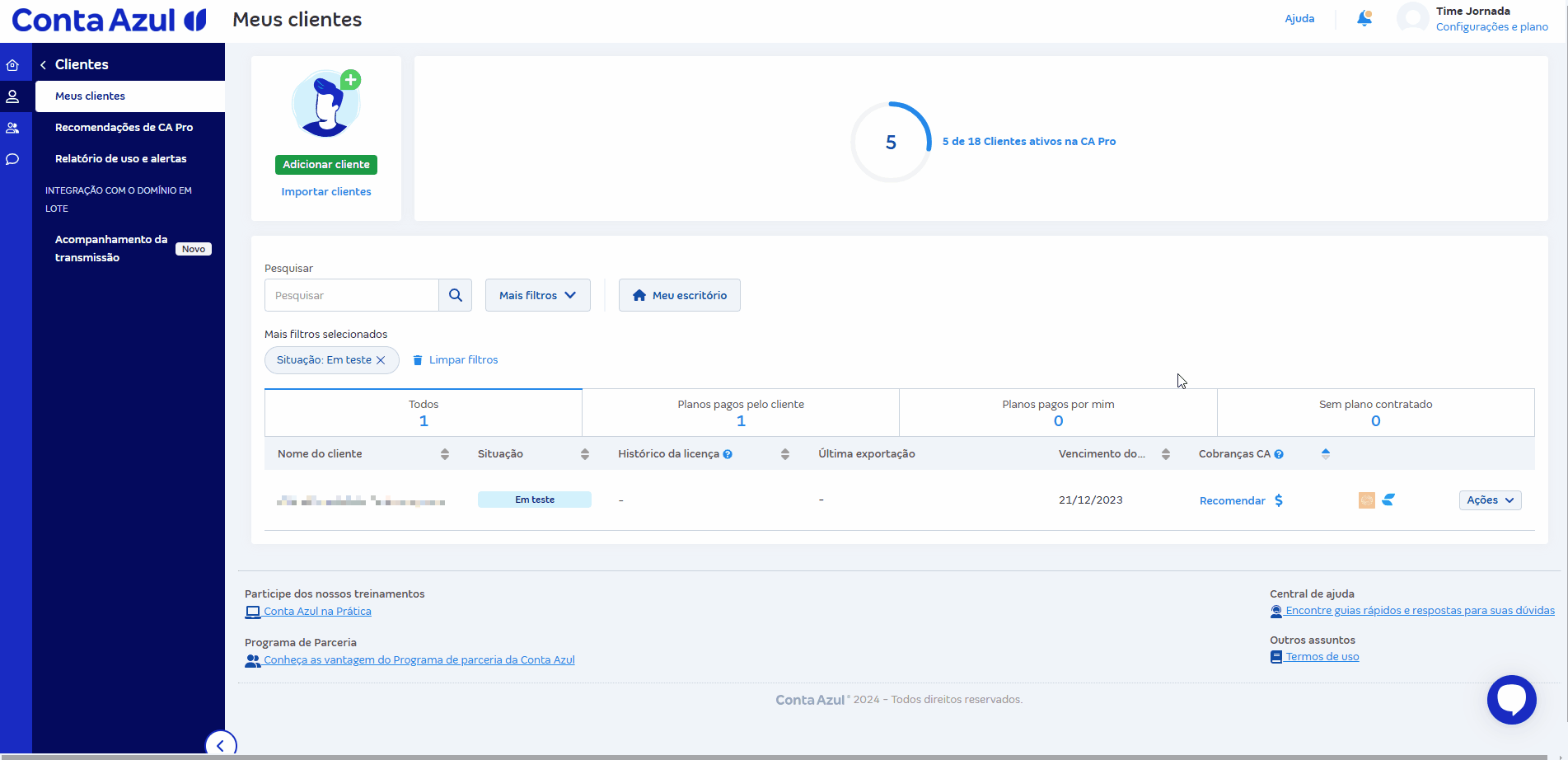The height and width of the screenshot is (760, 1568).
Task: Open the chat bubble icon in the sidebar
Action: coord(13,159)
